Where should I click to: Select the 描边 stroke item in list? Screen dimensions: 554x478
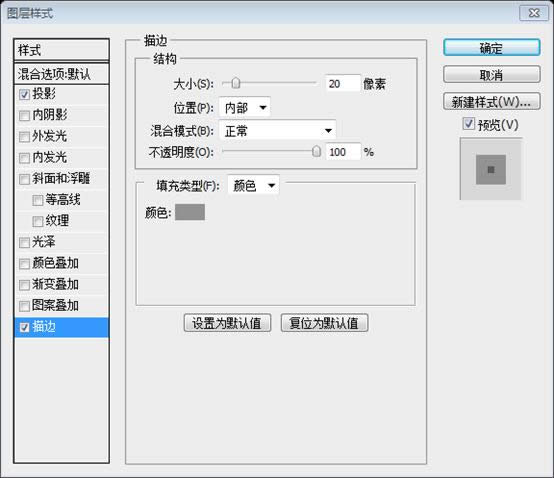tap(61, 327)
